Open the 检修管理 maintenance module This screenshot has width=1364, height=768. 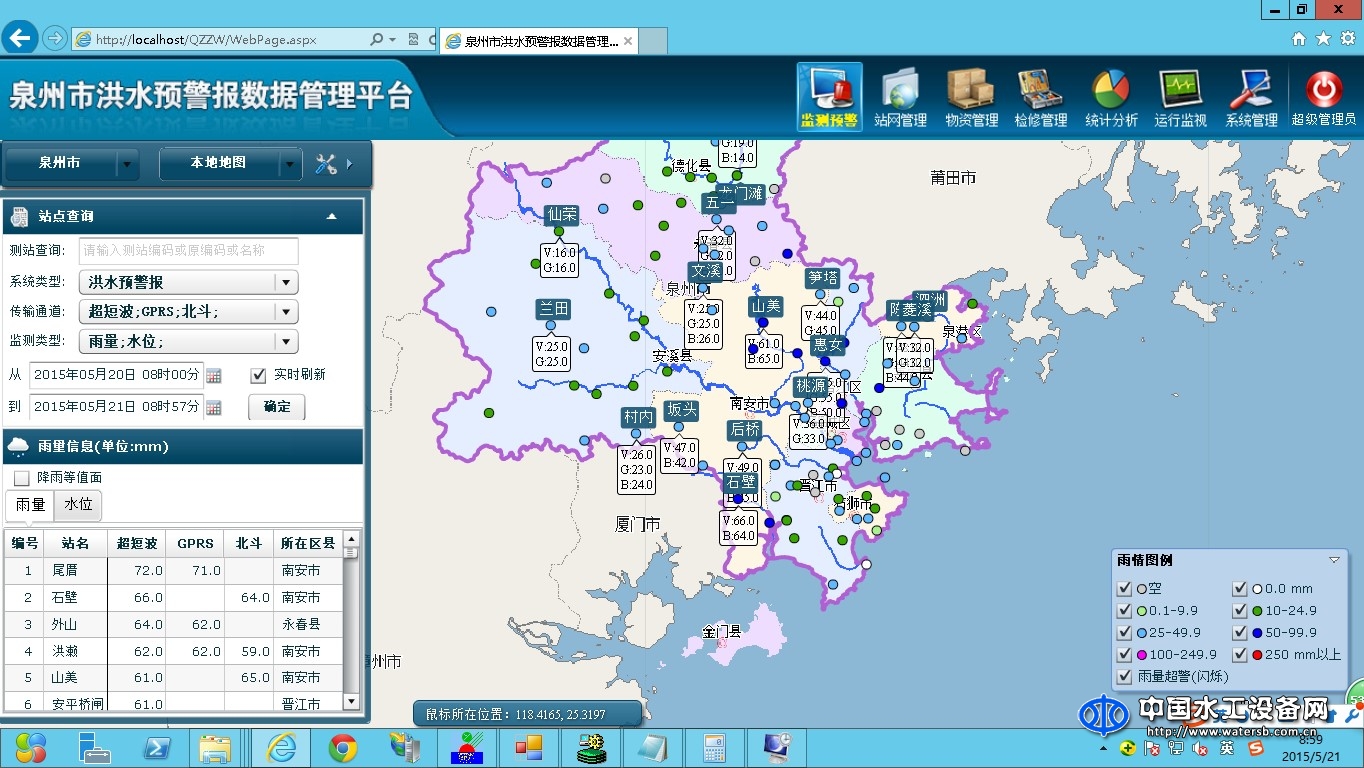1040,96
